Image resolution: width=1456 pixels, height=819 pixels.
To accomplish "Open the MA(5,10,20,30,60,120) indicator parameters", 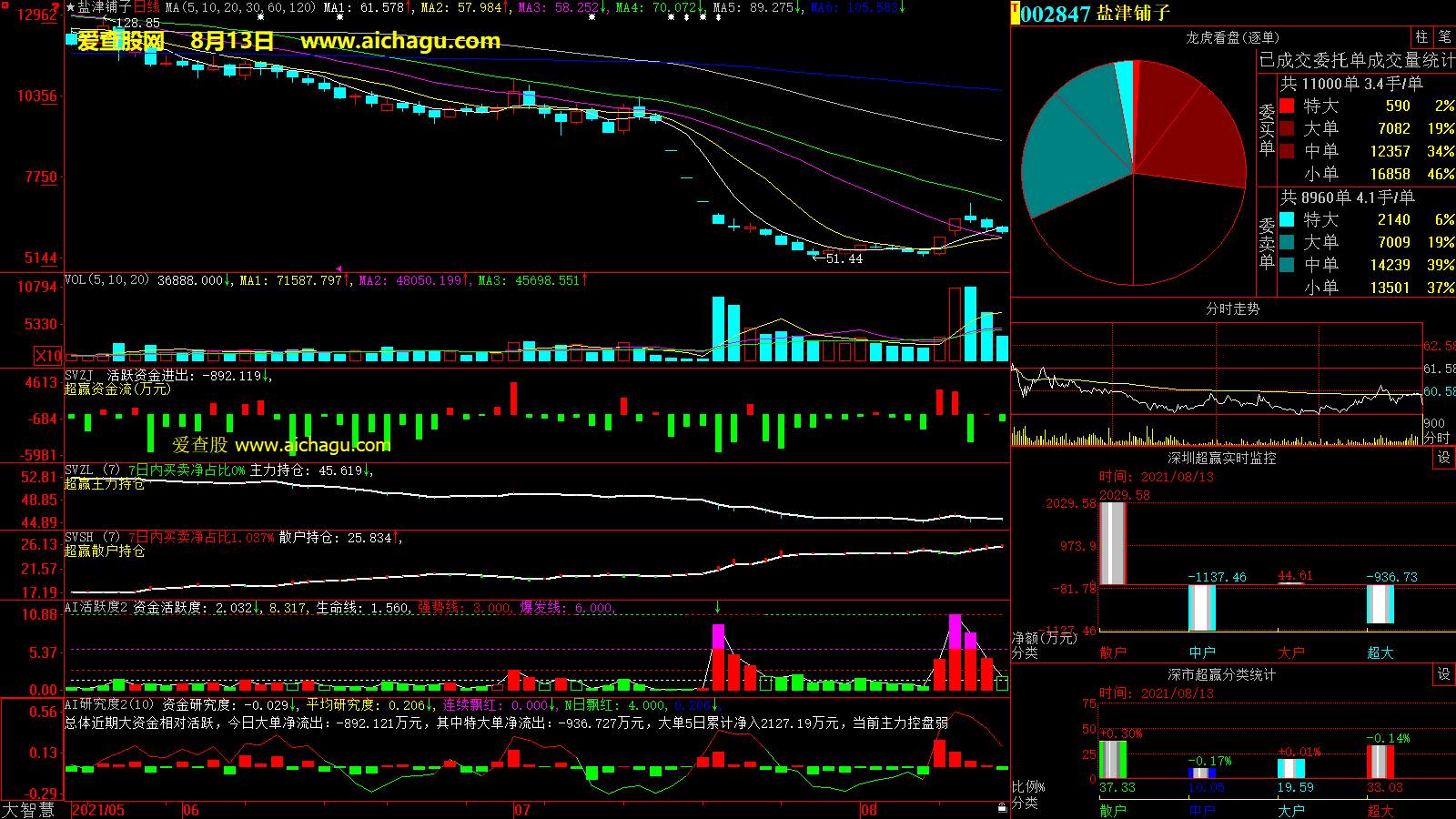I will tap(240, 7).
